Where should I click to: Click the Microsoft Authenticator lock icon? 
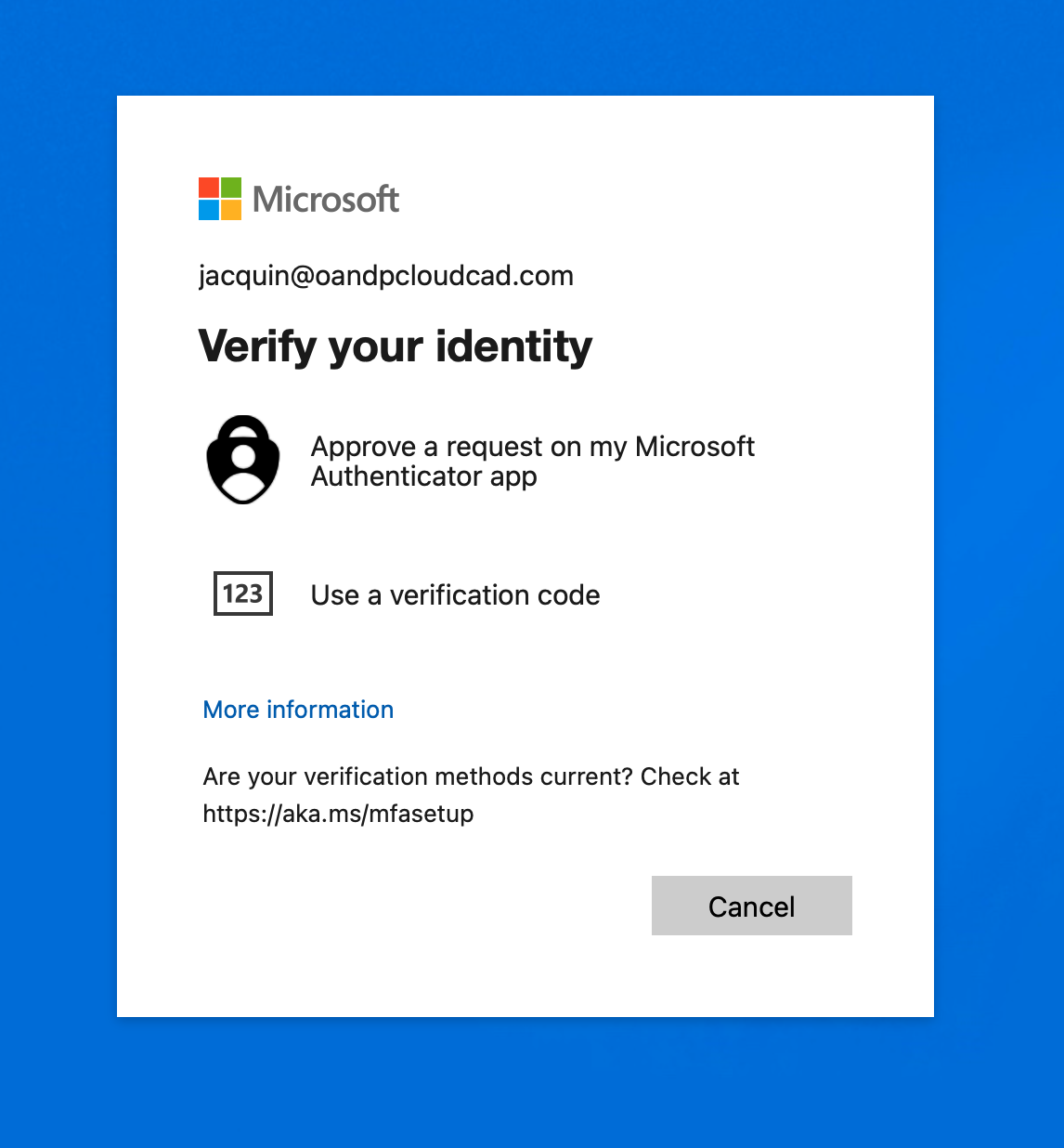pos(243,460)
